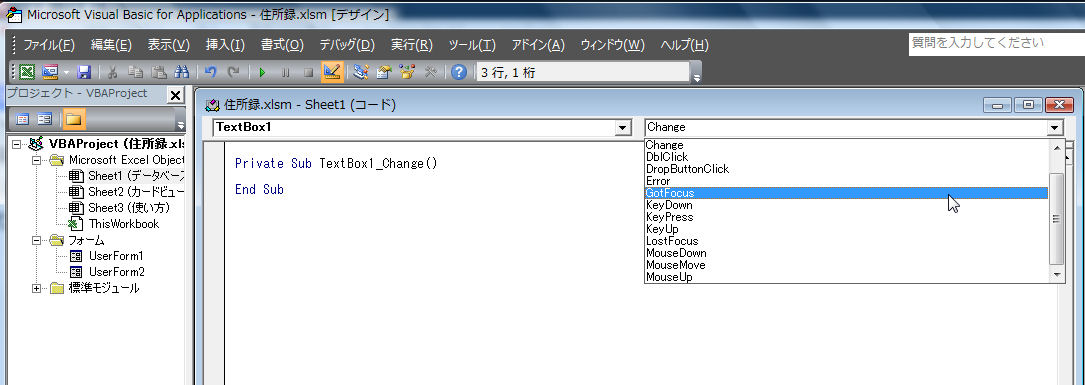1085x385 pixels.
Task: Open the ツール(T) menu
Action: pos(472,45)
